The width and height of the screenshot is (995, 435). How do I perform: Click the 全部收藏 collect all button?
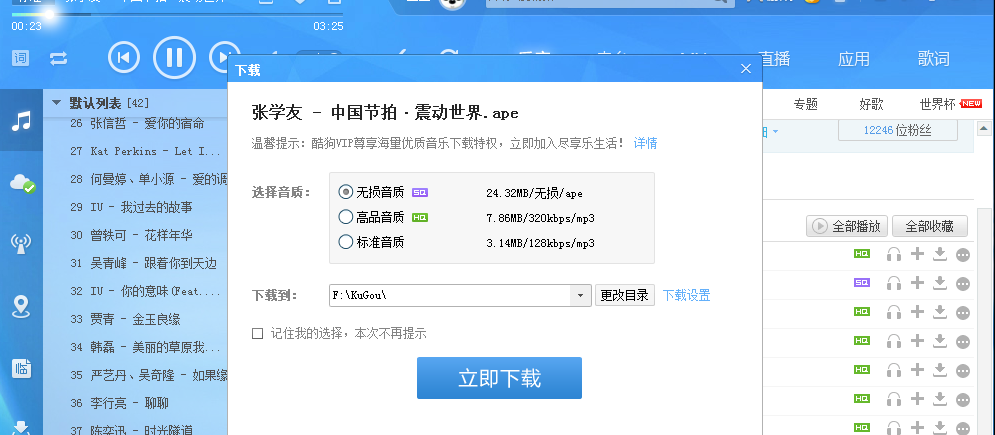(x=930, y=226)
